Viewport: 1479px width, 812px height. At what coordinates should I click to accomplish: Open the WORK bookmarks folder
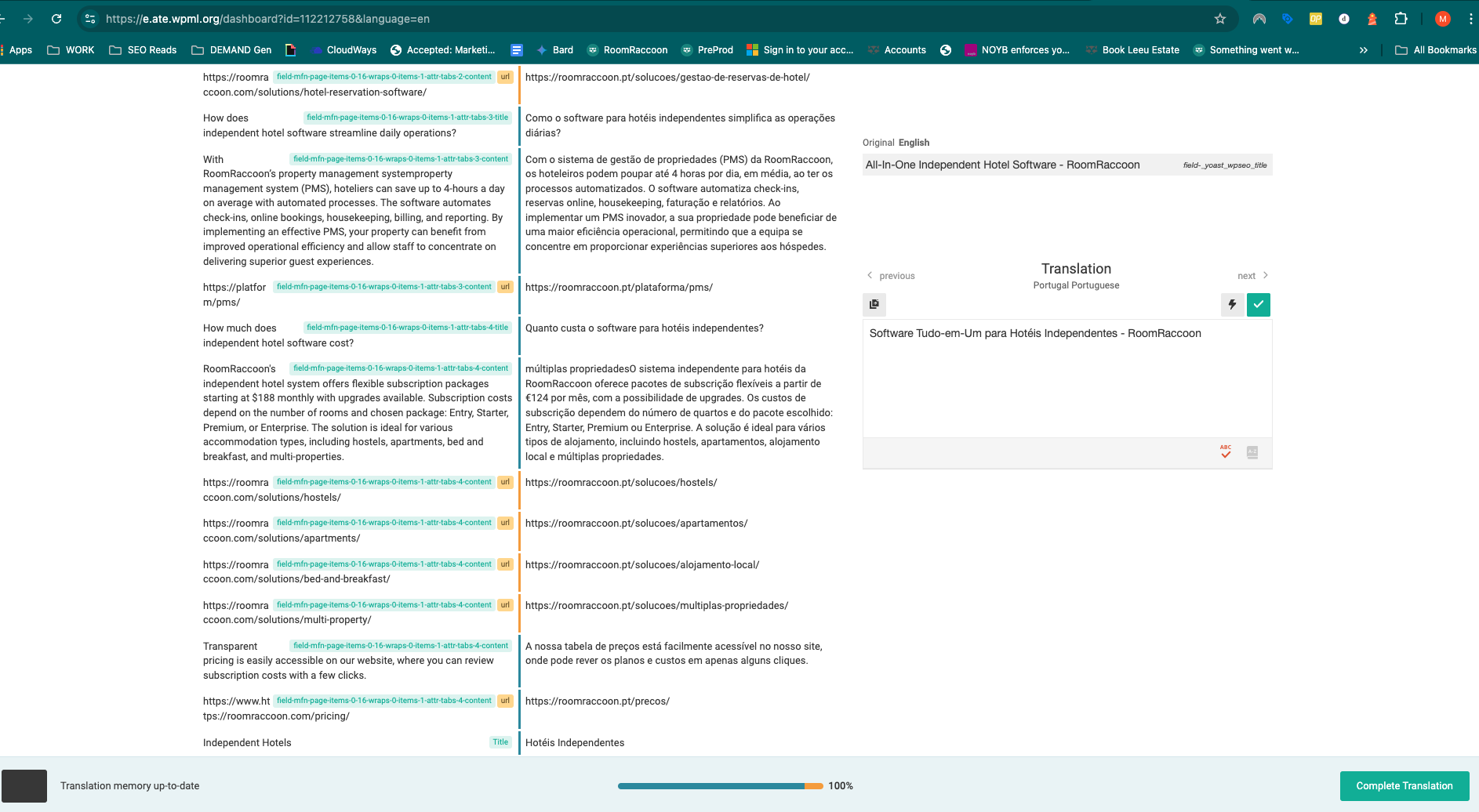click(x=71, y=50)
